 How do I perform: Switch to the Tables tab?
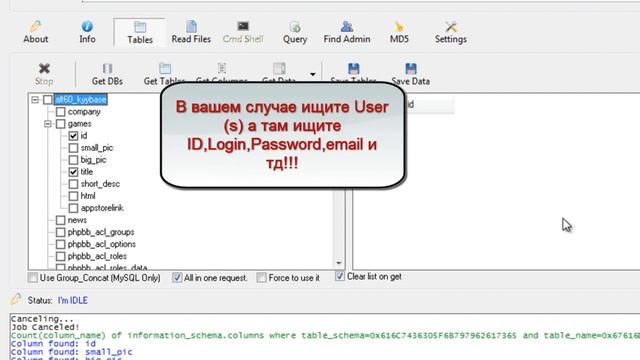click(140, 33)
